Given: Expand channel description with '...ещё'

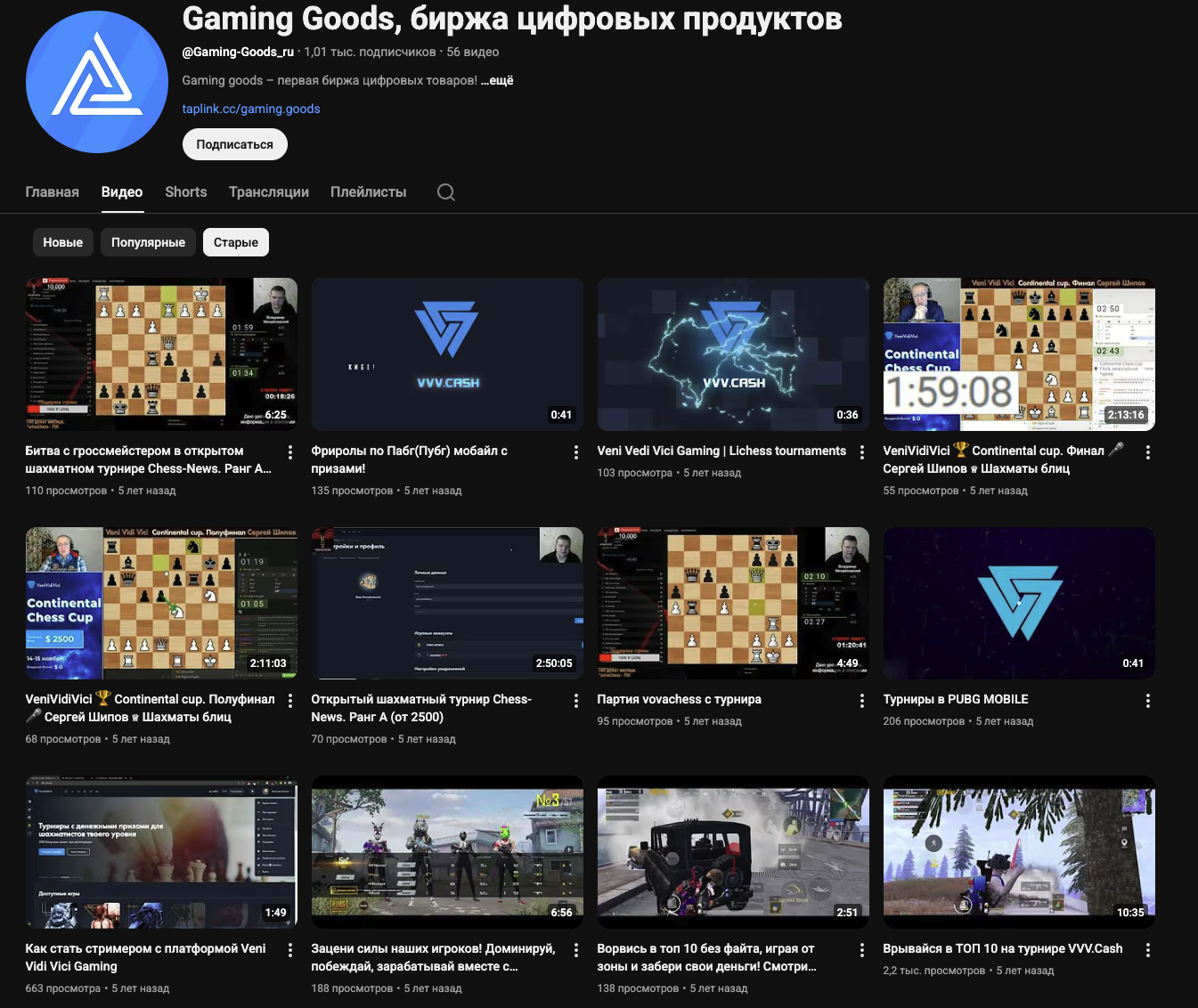Looking at the screenshot, I should tap(498, 80).
